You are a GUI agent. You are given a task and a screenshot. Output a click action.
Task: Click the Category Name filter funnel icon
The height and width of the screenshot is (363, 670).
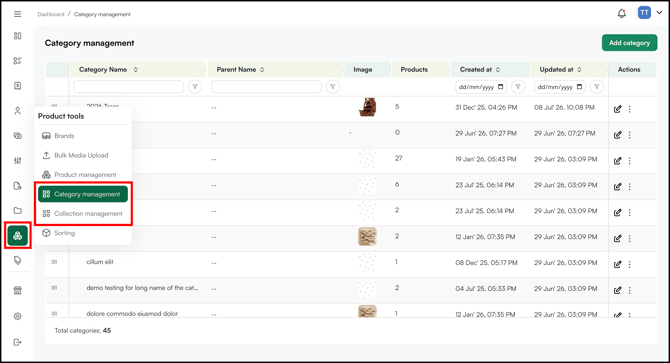tap(195, 87)
